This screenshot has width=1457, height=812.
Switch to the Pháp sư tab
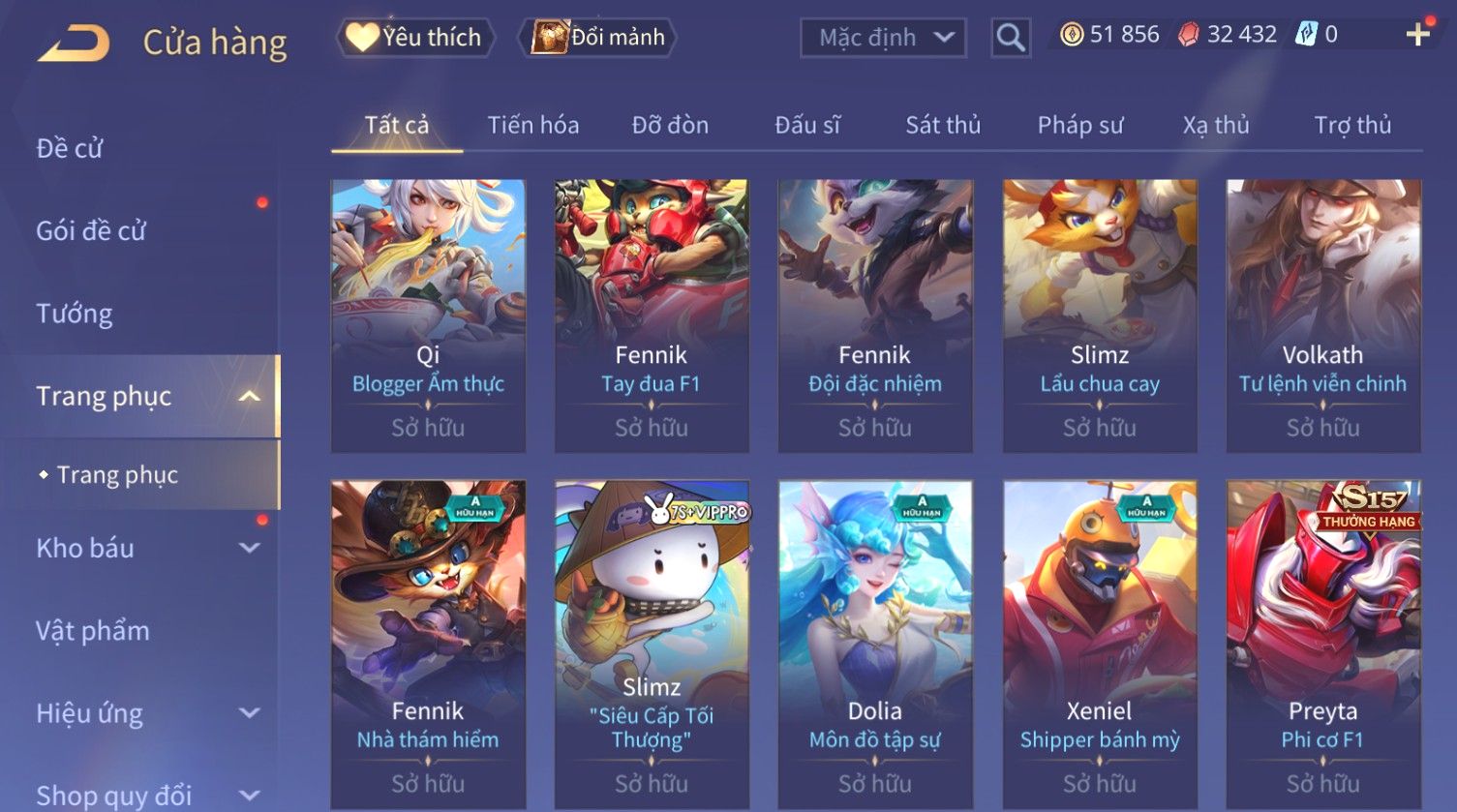[x=1080, y=125]
